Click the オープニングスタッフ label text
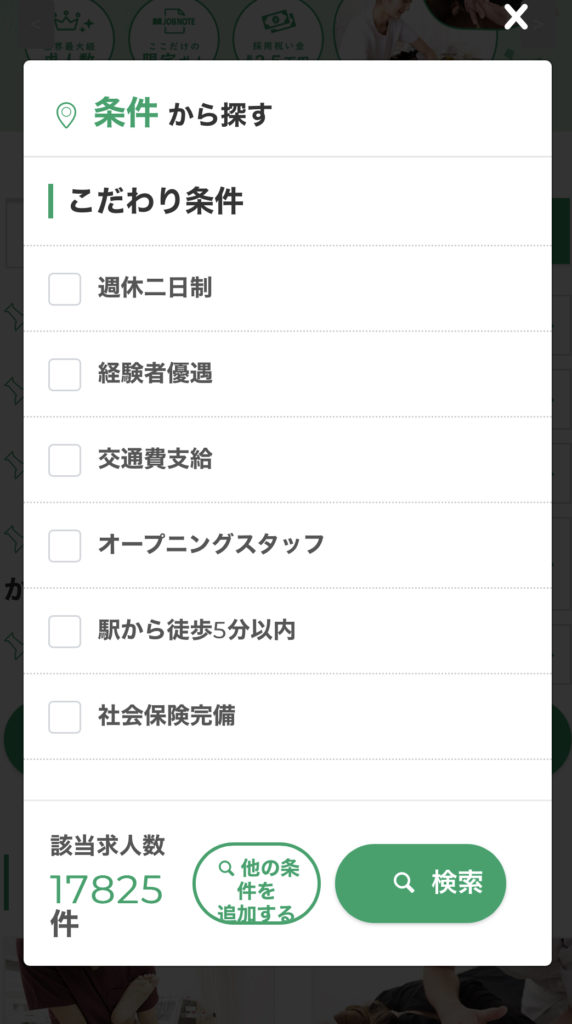This screenshot has height=1024, width=572. click(x=211, y=544)
